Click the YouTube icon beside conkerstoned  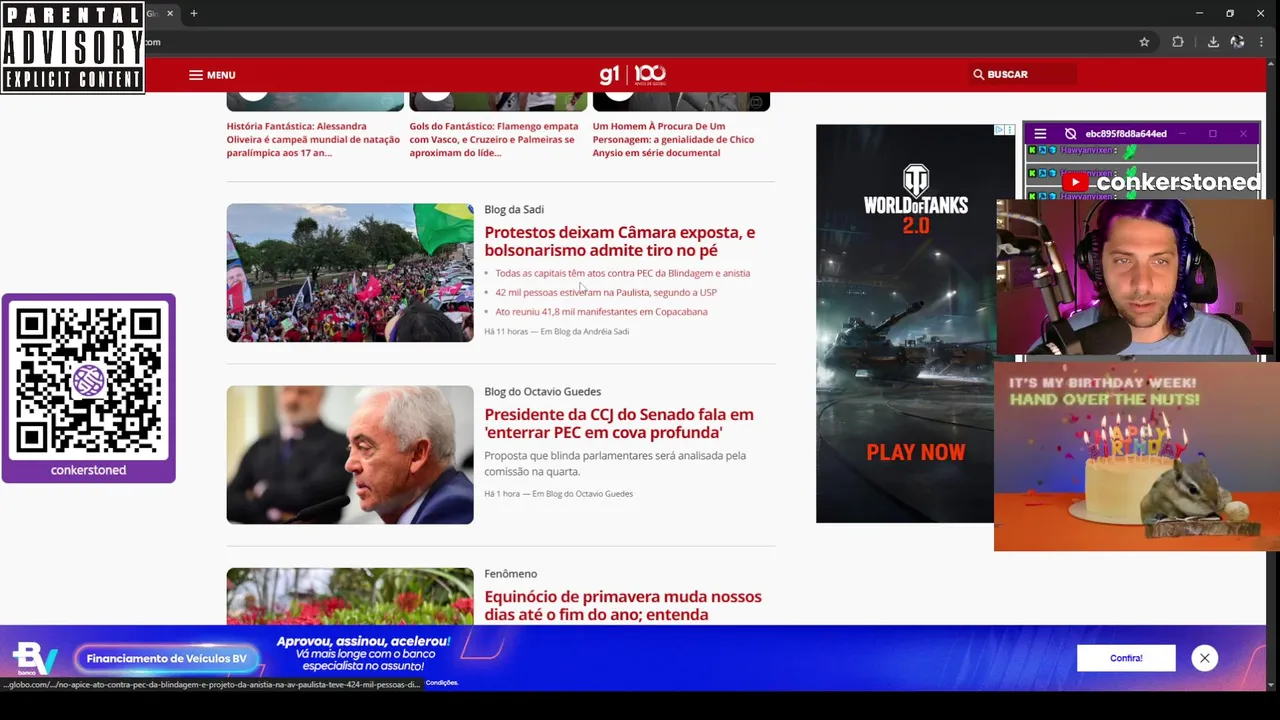click(1075, 182)
